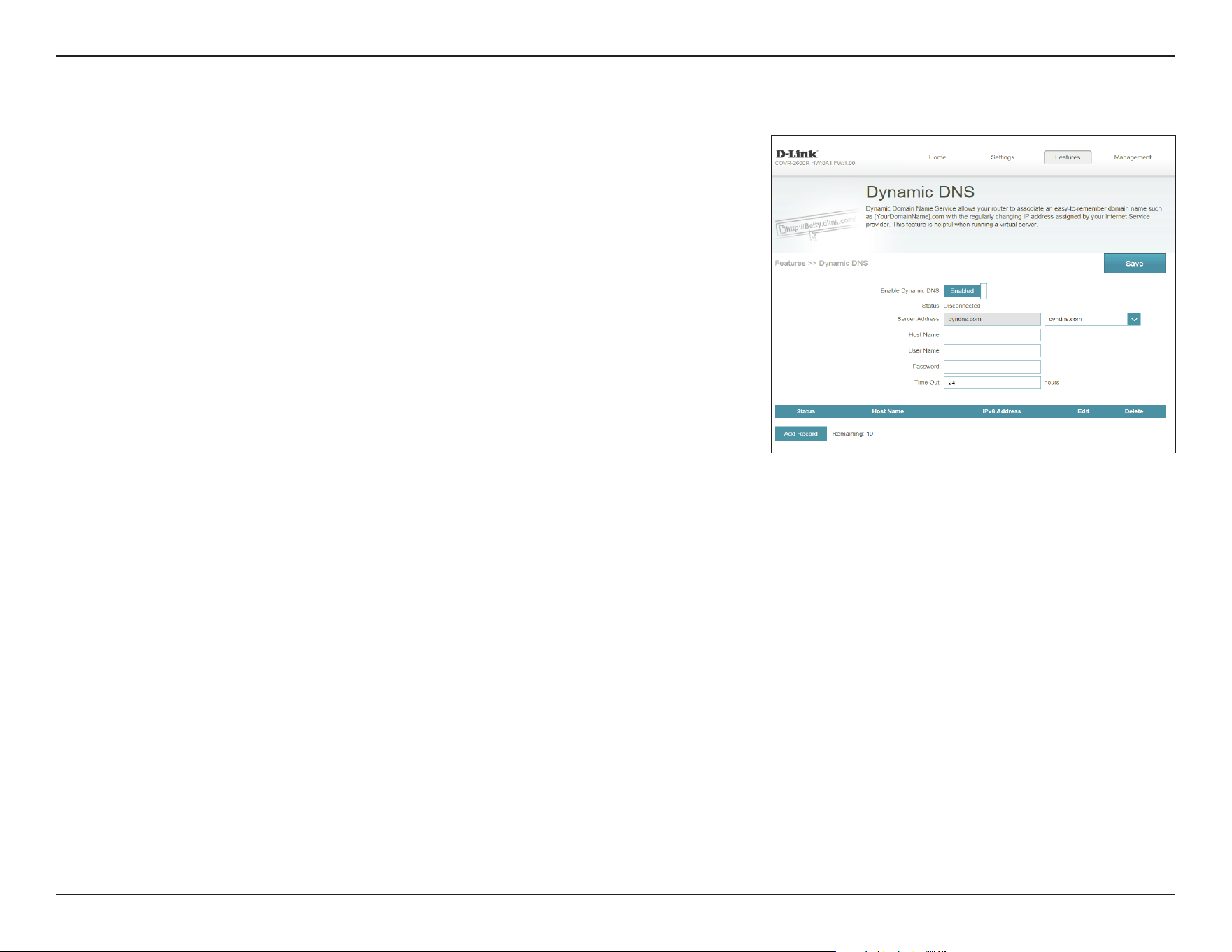This screenshot has height=952, width=1232.
Task: Click the Delete column header
Action: pyautogui.click(x=1134, y=411)
